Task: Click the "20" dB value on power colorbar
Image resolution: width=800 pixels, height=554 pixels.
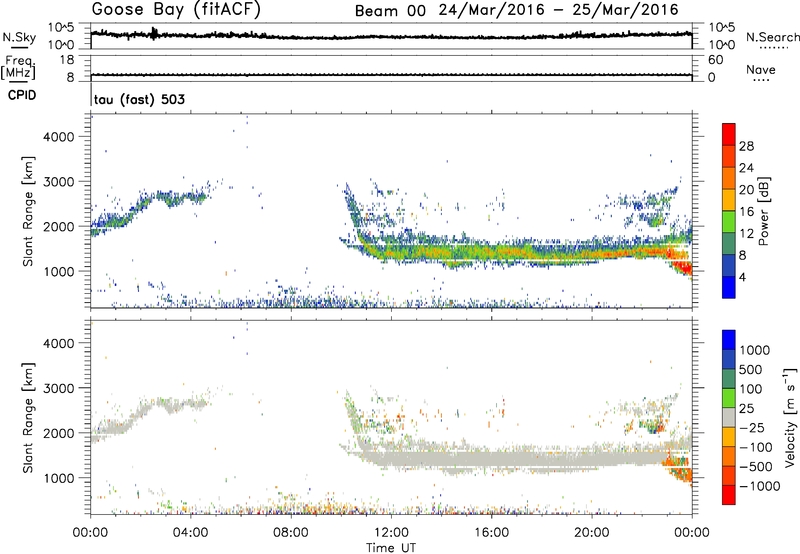Action: pos(746,190)
